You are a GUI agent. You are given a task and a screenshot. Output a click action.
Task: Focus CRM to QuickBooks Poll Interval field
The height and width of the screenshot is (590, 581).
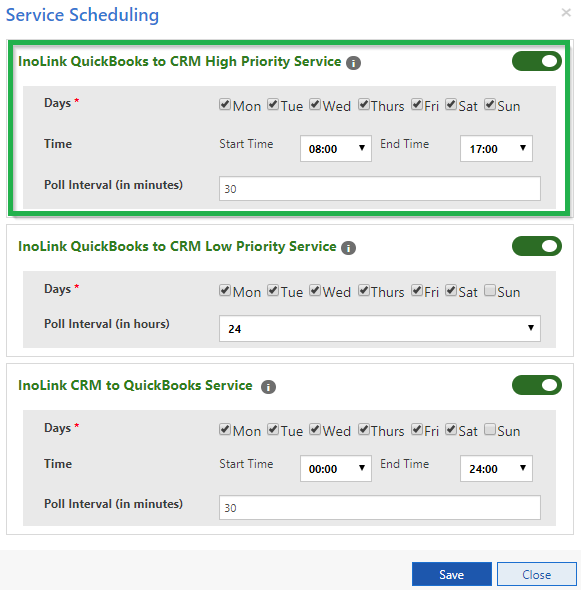pos(380,508)
